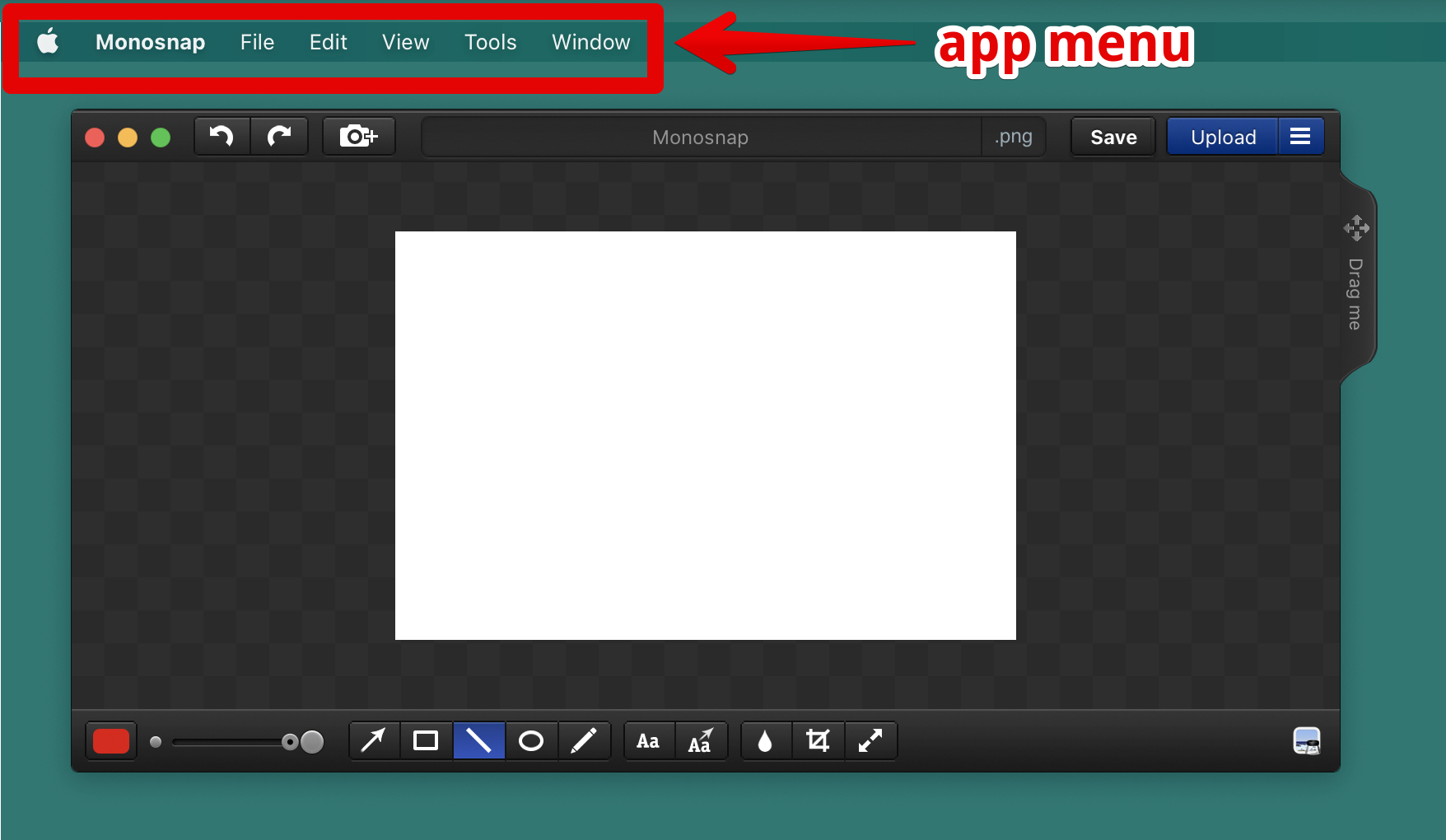The image size is (1446, 840).
Task: Click the Upload button
Action: (x=1223, y=137)
